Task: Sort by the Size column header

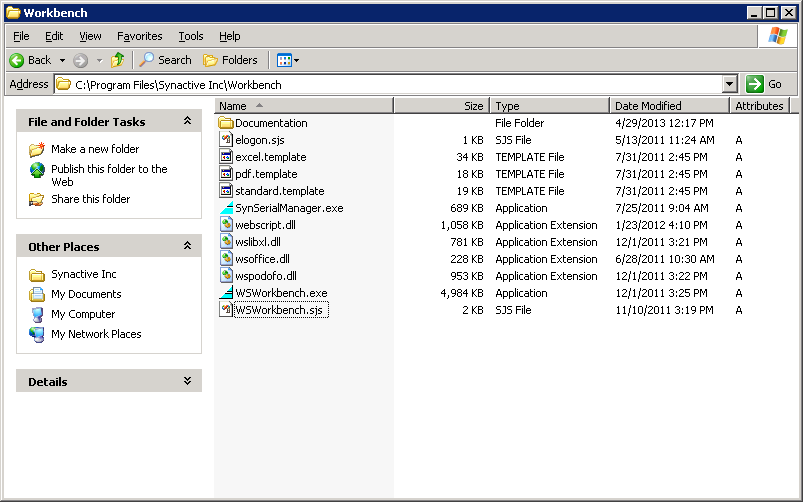Action: (442, 106)
